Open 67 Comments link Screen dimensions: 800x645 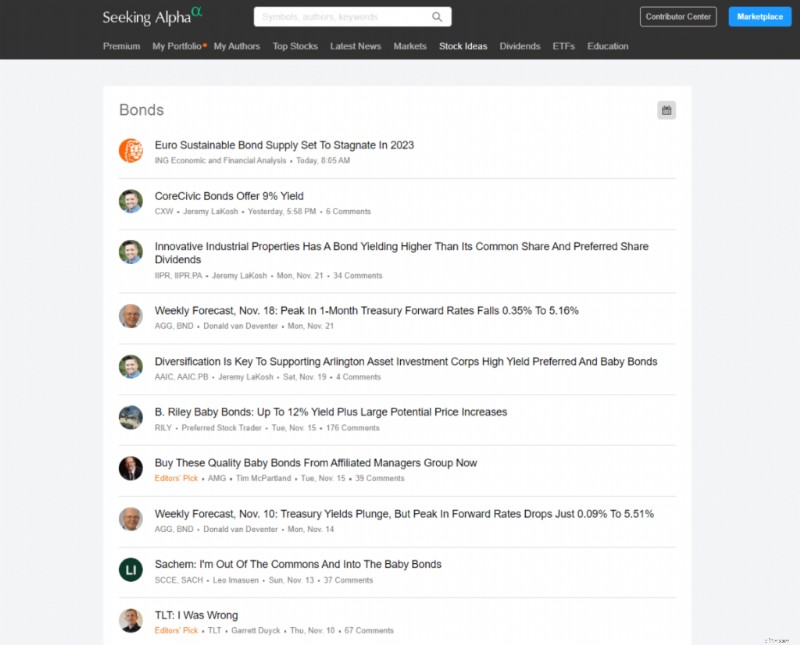pos(369,631)
